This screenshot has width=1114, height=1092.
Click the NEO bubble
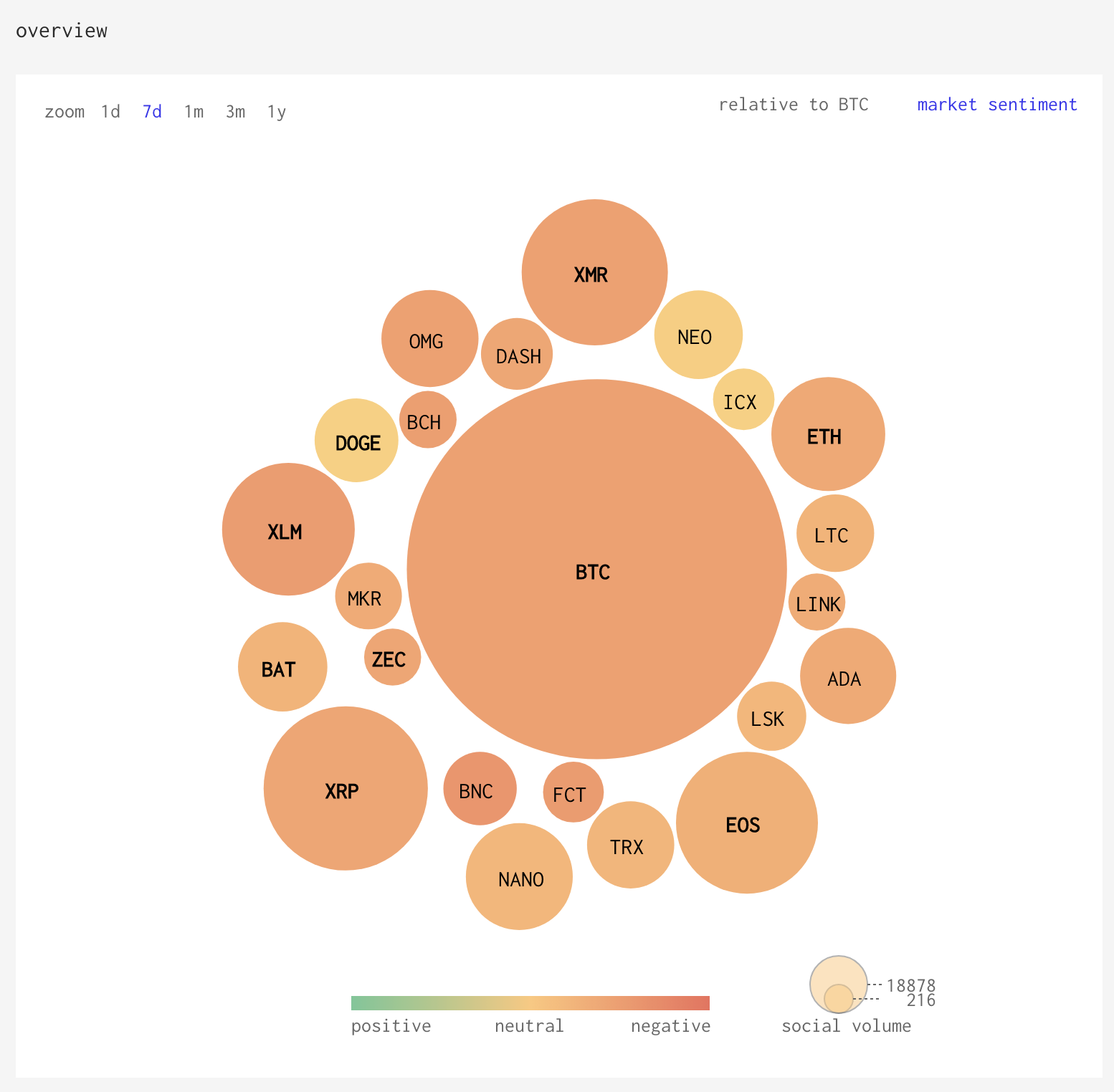(x=698, y=335)
